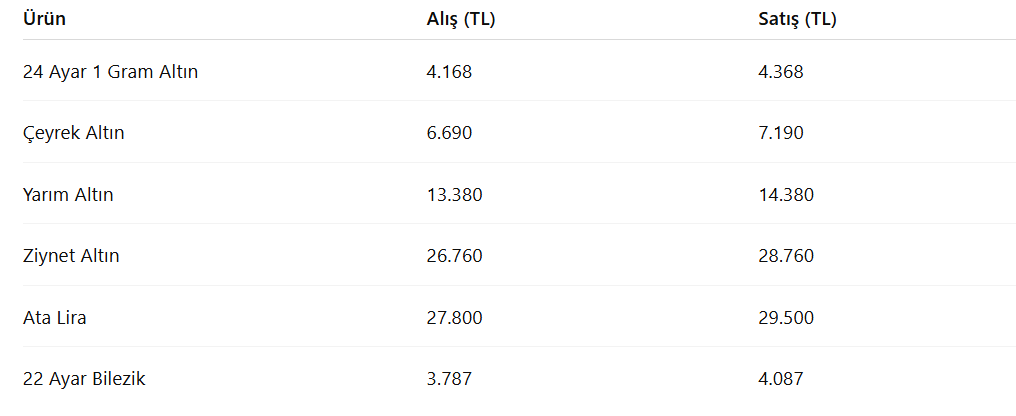The height and width of the screenshot is (416, 1016).
Task: Click the Çeyrek Altın buying price 6.690
Action: click(x=449, y=133)
